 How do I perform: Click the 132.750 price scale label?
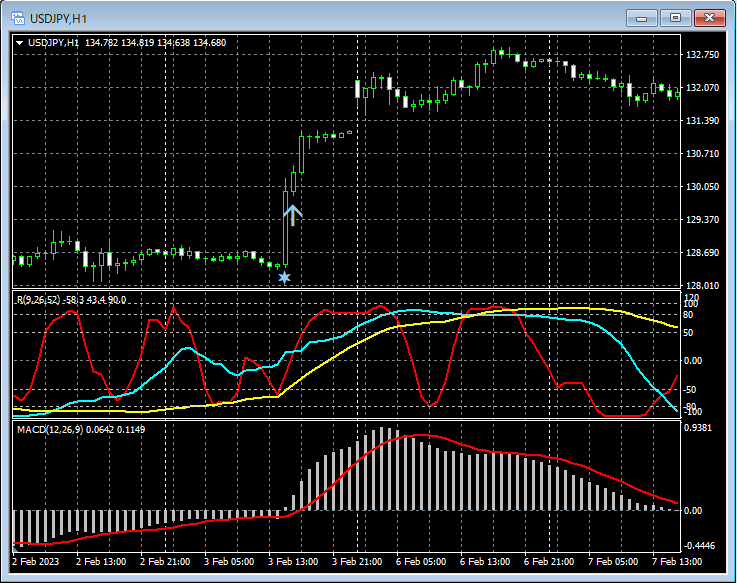click(704, 54)
